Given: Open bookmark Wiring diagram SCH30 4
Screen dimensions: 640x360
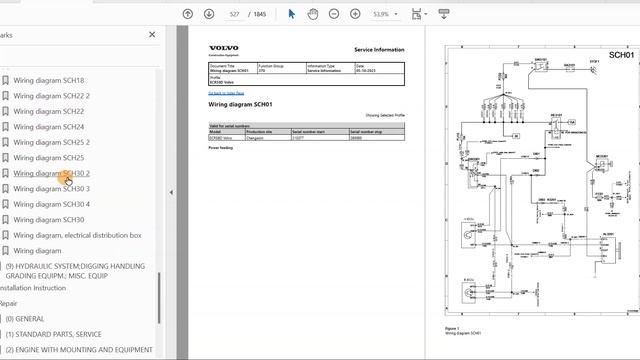Looking at the screenshot, I should pyautogui.click(x=51, y=204).
